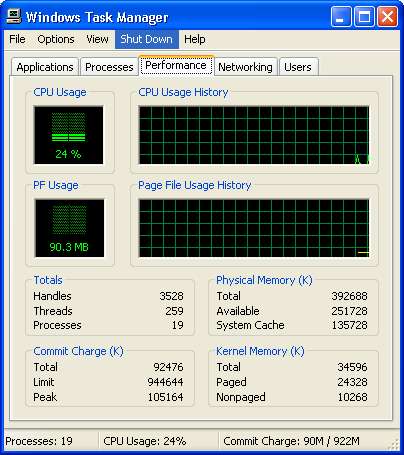Click the CPU Usage gauge meter
The width and height of the screenshot is (404, 455).
coord(68,135)
